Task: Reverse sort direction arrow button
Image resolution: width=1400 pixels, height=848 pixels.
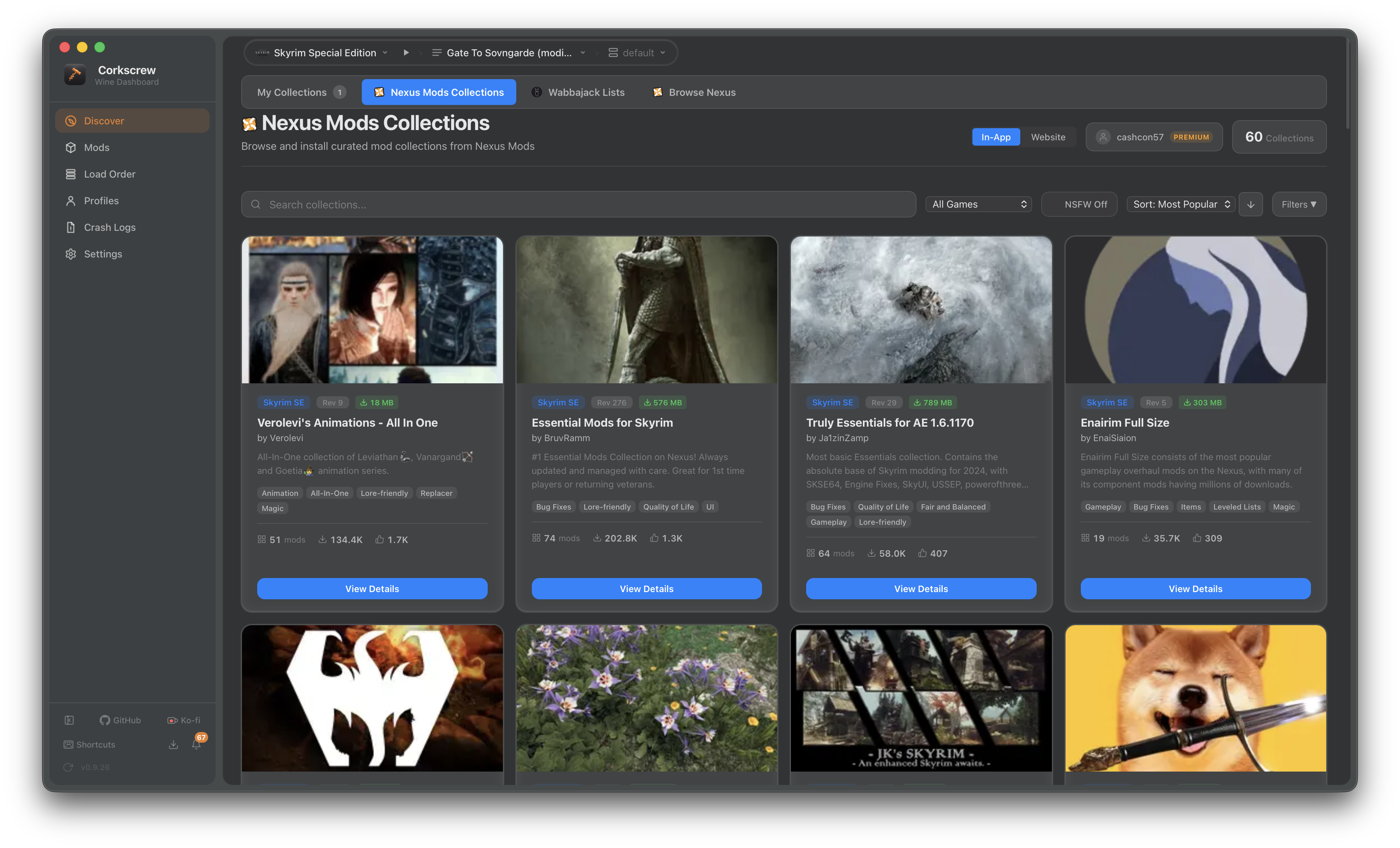Action: 1250,205
